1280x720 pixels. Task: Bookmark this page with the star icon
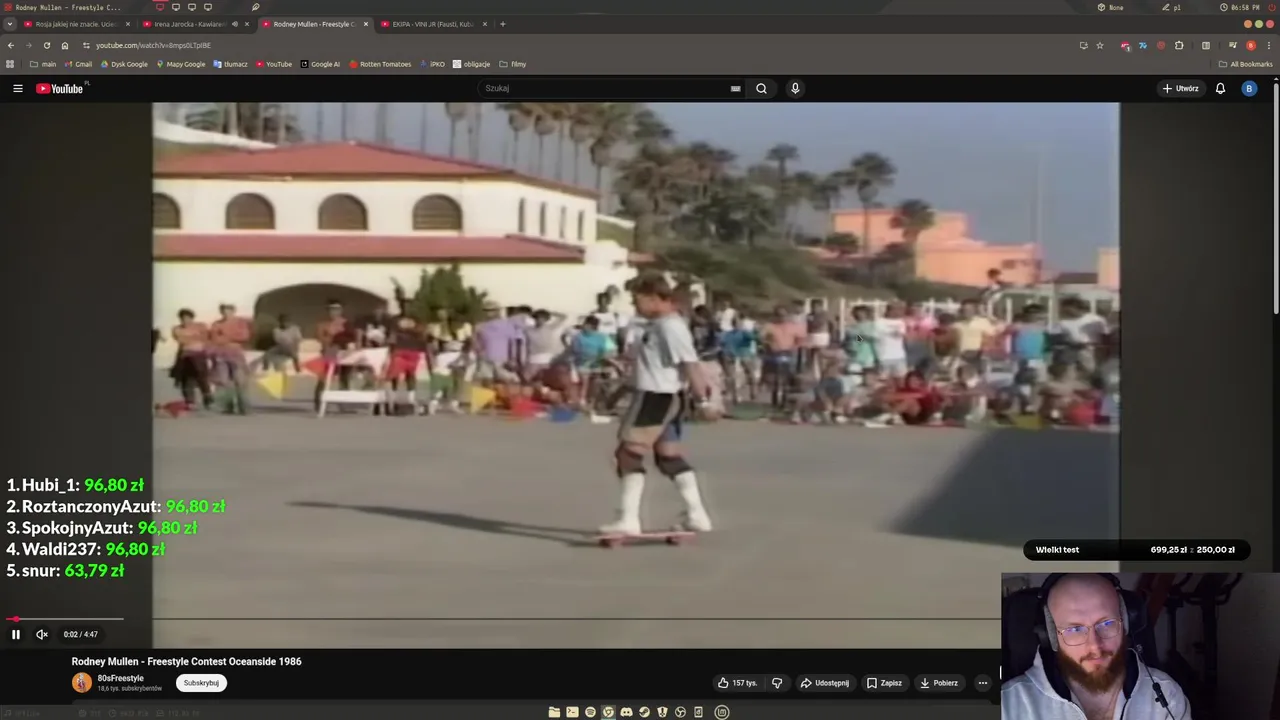pos(1100,45)
